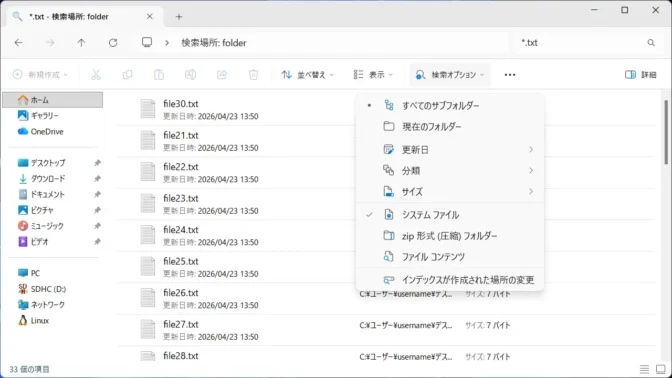
Task: Click the Share icon in toolbar
Action: coord(222,75)
